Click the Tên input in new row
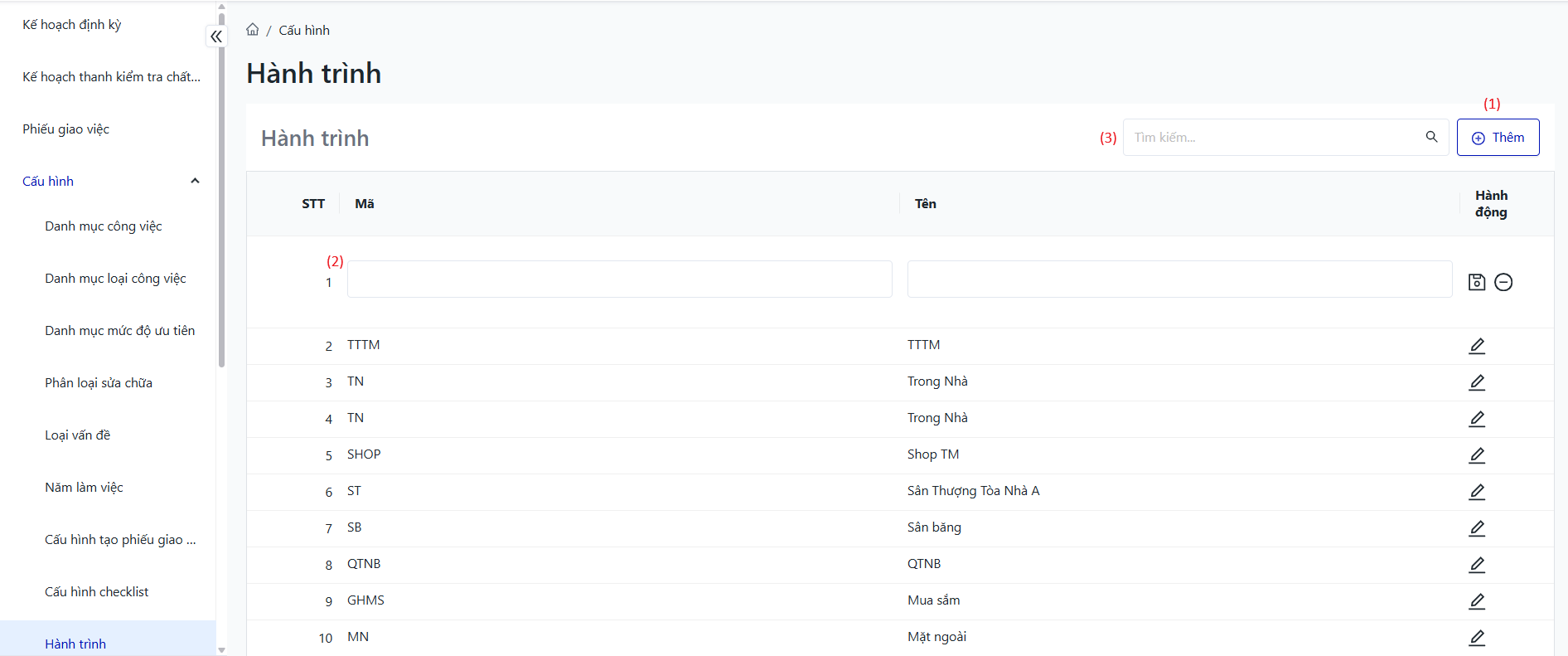This screenshot has width=1568, height=656. [x=1178, y=279]
